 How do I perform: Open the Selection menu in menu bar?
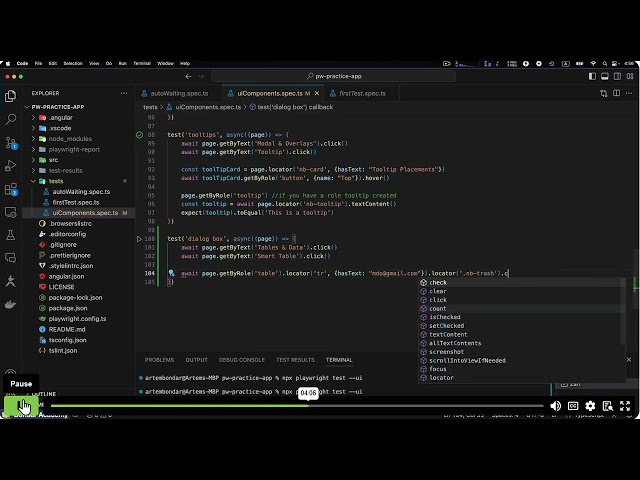coord(73,64)
